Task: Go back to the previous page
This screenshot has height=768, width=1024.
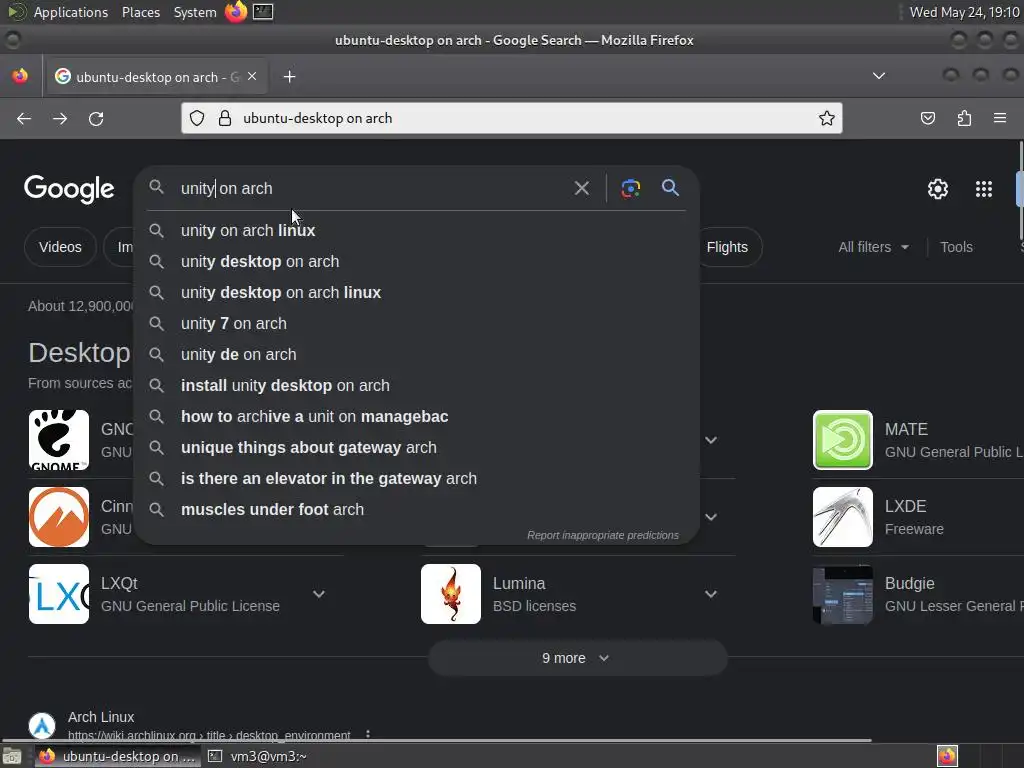Action: [24, 118]
